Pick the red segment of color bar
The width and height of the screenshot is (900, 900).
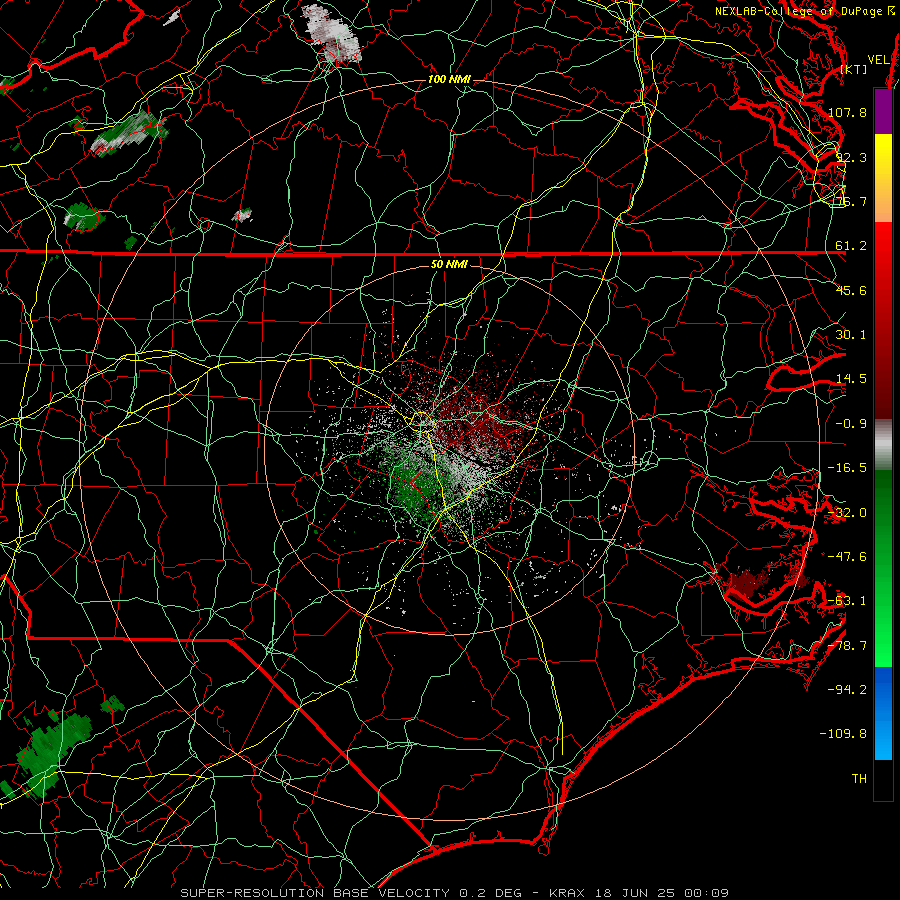(x=883, y=321)
